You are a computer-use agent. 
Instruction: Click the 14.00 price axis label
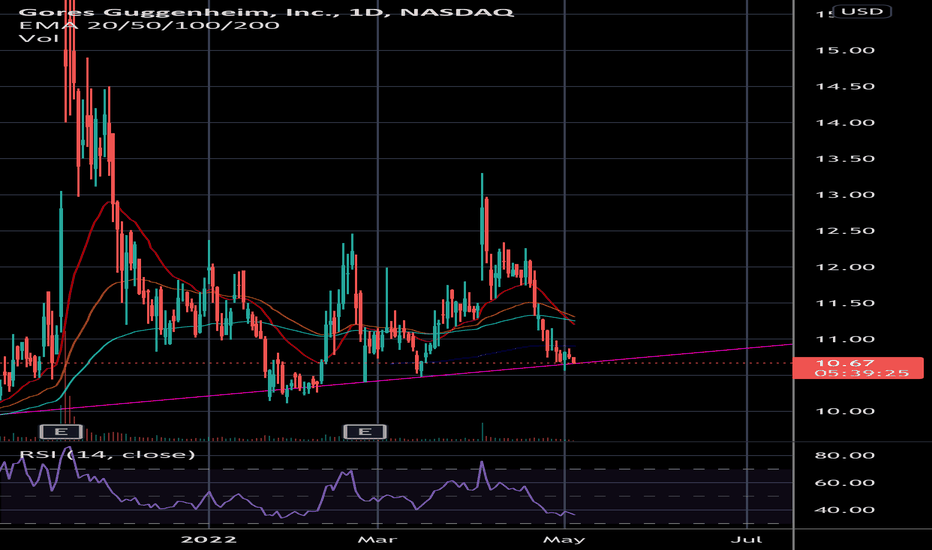click(845, 123)
